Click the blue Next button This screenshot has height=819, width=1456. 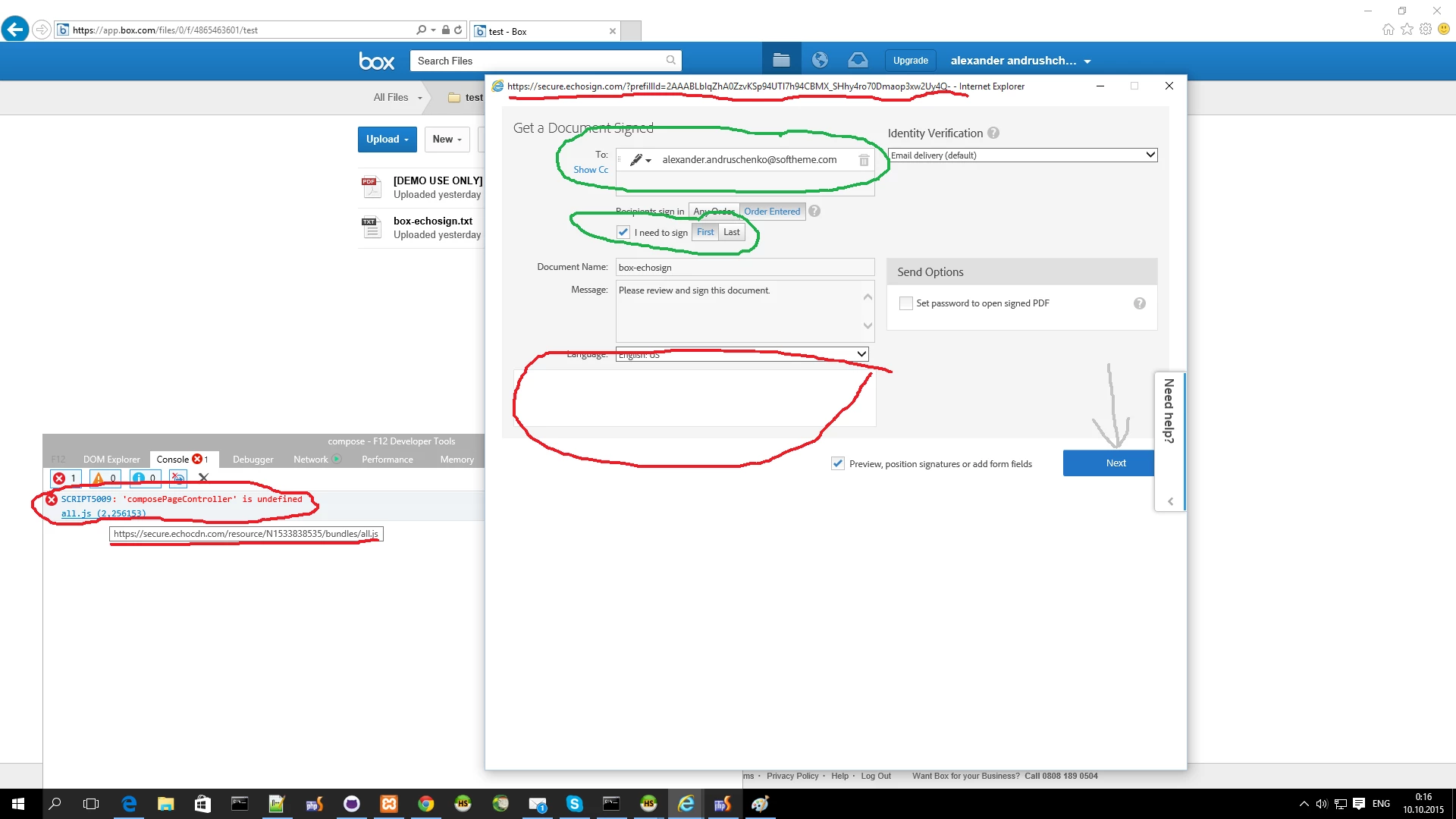pyautogui.click(x=1109, y=463)
